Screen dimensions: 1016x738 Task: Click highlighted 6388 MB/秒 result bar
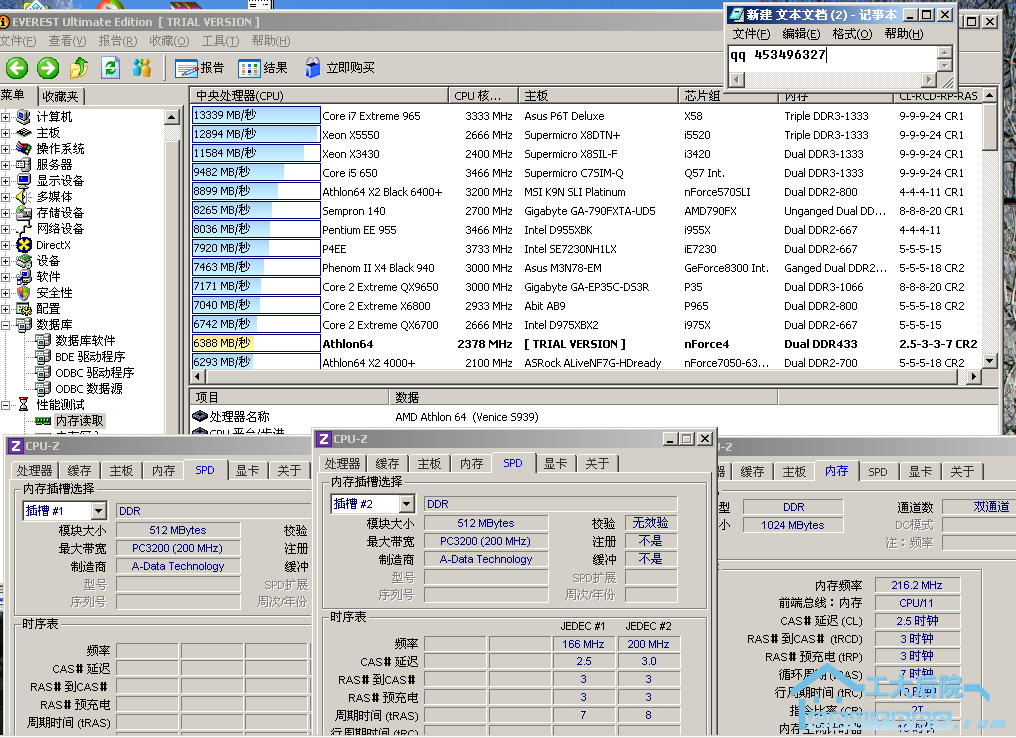[x=256, y=343]
